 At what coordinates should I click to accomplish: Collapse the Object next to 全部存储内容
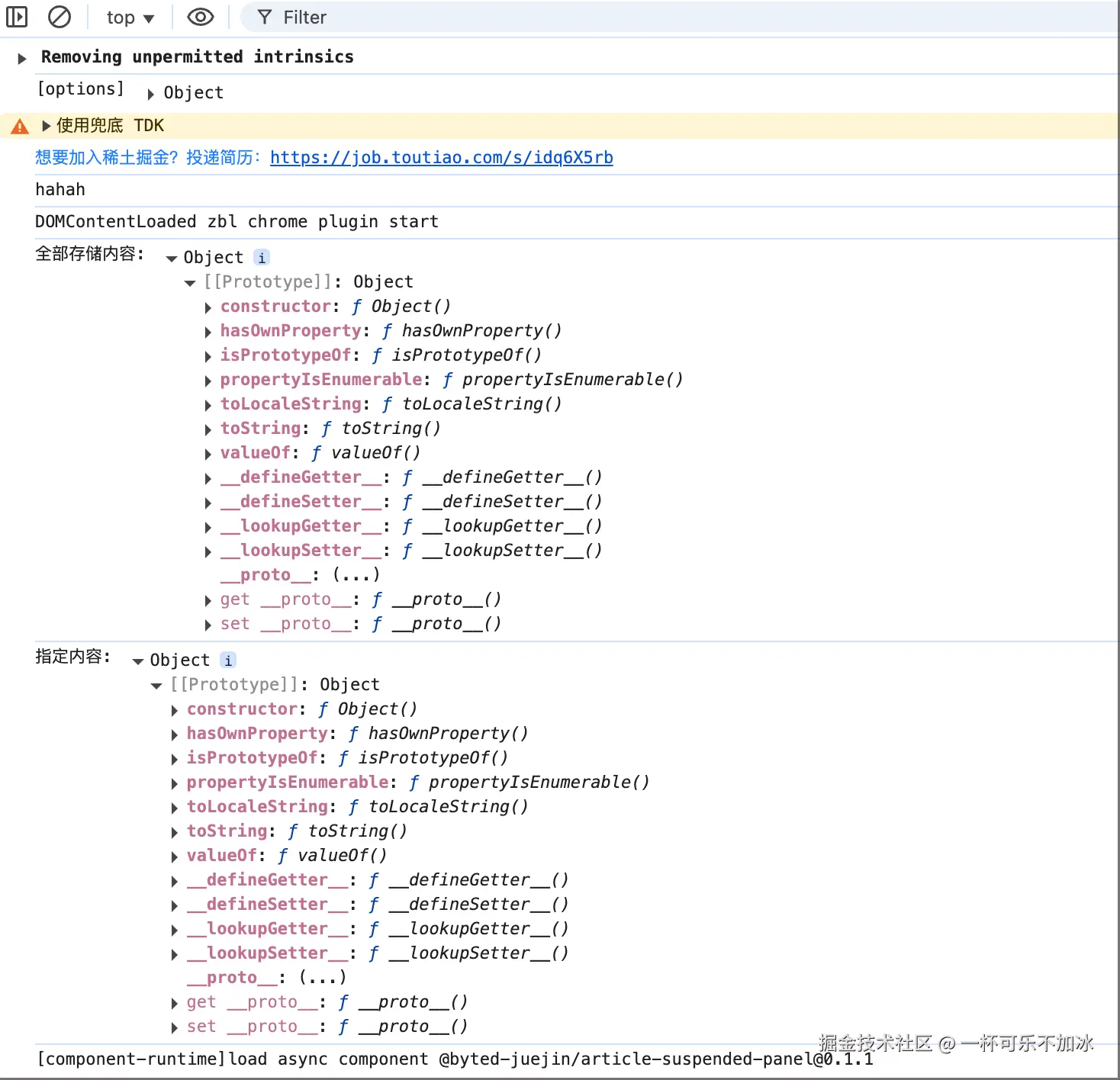tap(172, 259)
